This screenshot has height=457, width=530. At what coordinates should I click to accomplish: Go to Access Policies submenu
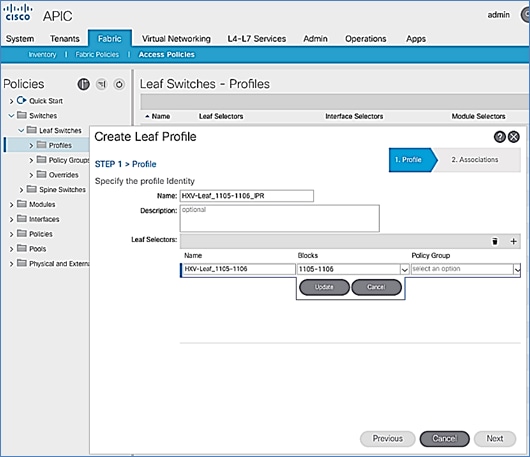(167, 54)
